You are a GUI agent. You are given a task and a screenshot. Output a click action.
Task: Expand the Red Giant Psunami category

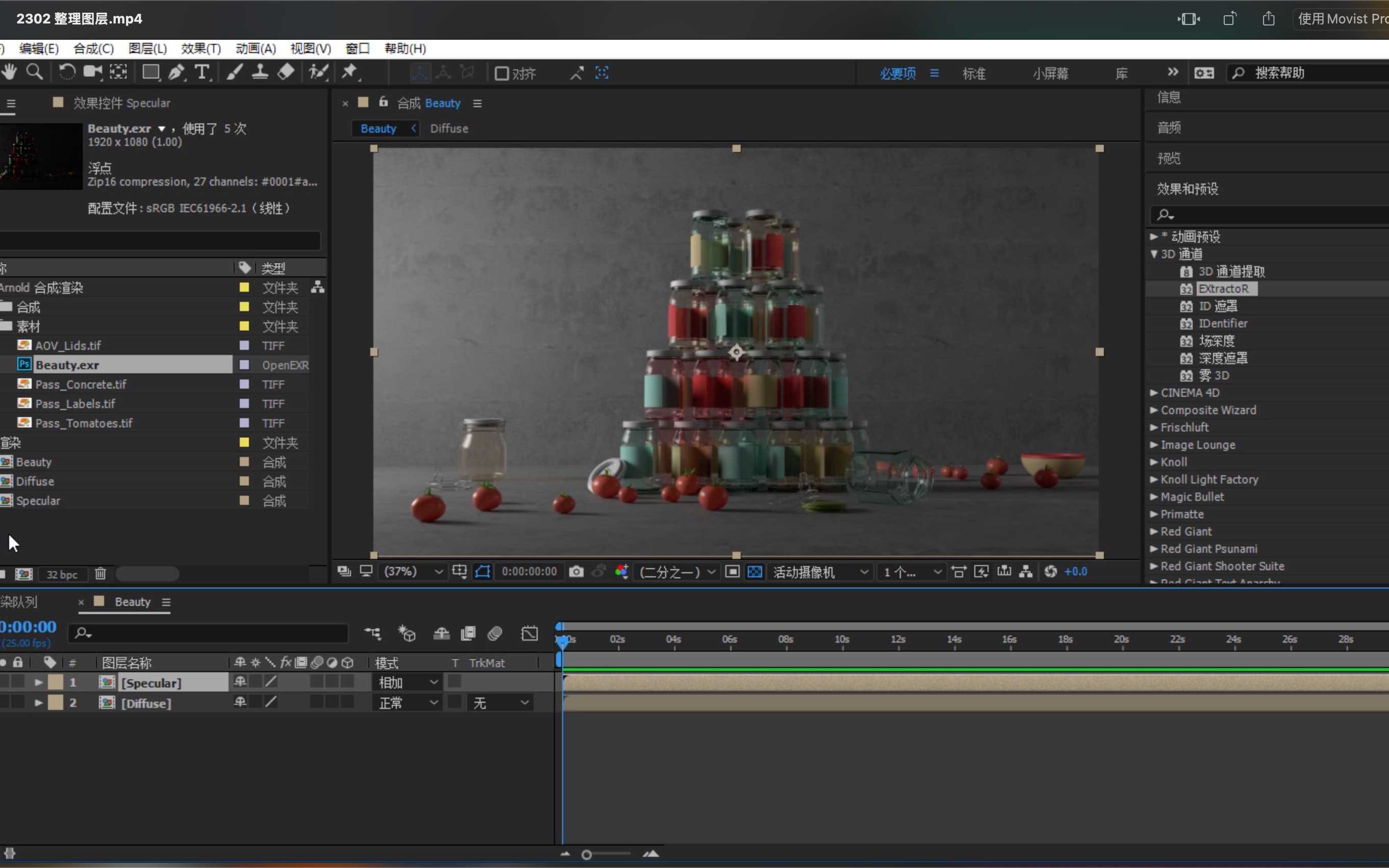1155,548
